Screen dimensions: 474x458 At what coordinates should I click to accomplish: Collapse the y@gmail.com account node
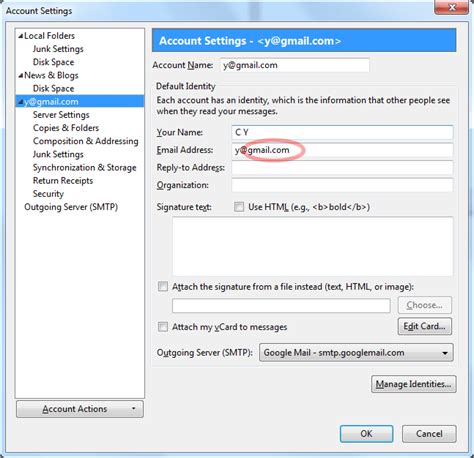coord(21,102)
